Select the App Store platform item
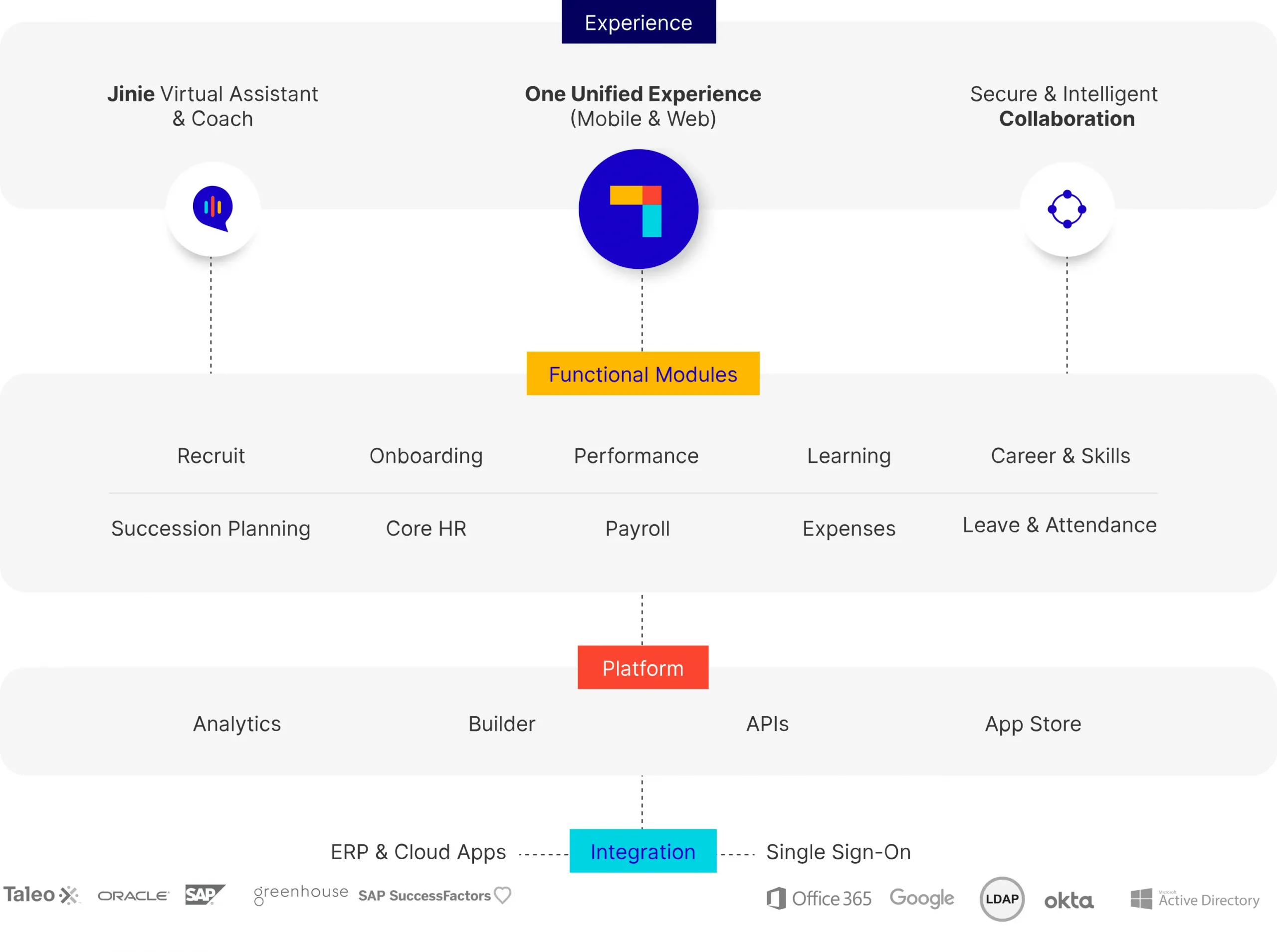Viewport: 1277px width, 952px height. (1034, 724)
